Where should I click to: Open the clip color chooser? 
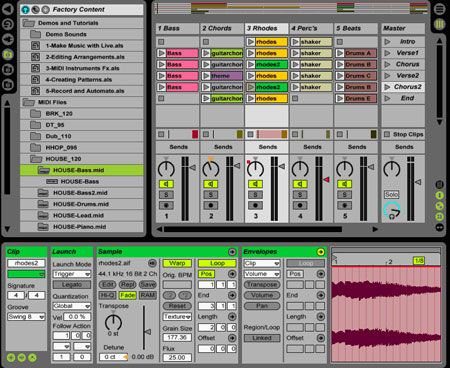pos(26,274)
